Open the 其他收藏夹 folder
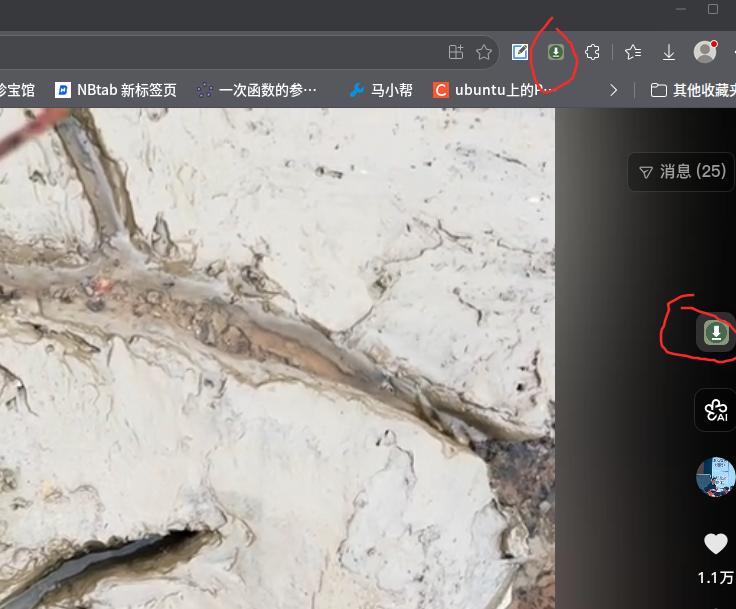Image resolution: width=736 pixels, height=609 pixels. click(x=693, y=90)
